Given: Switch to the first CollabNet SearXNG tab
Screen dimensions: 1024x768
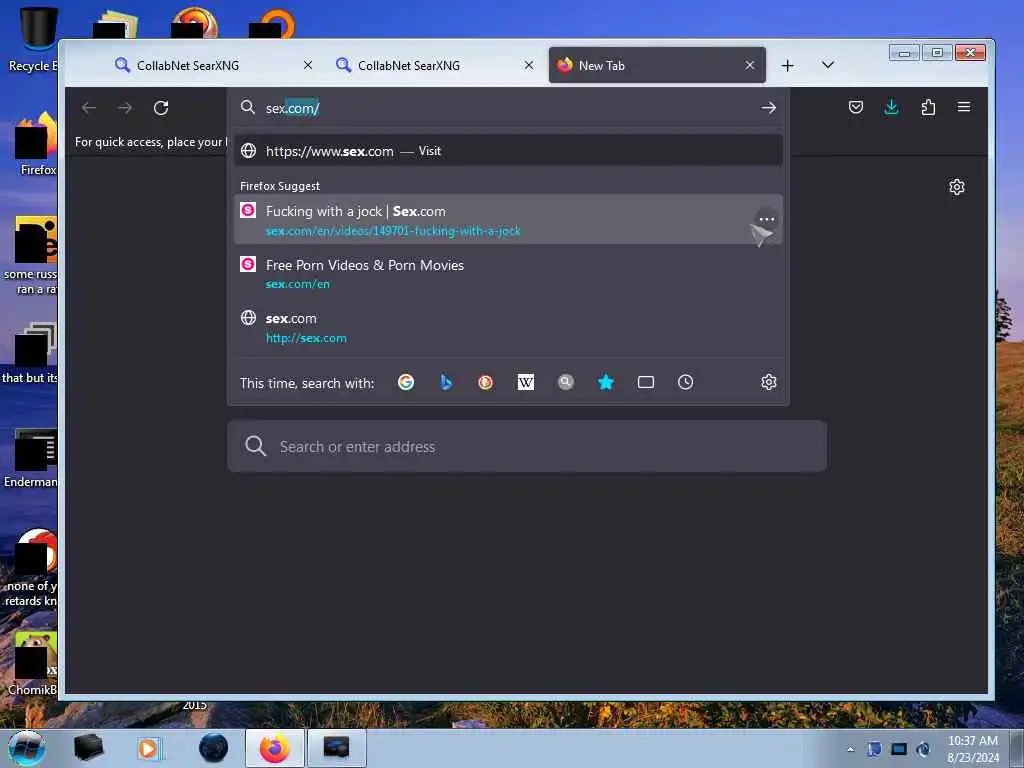Looking at the screenshot, I should [x=212, y=65].
